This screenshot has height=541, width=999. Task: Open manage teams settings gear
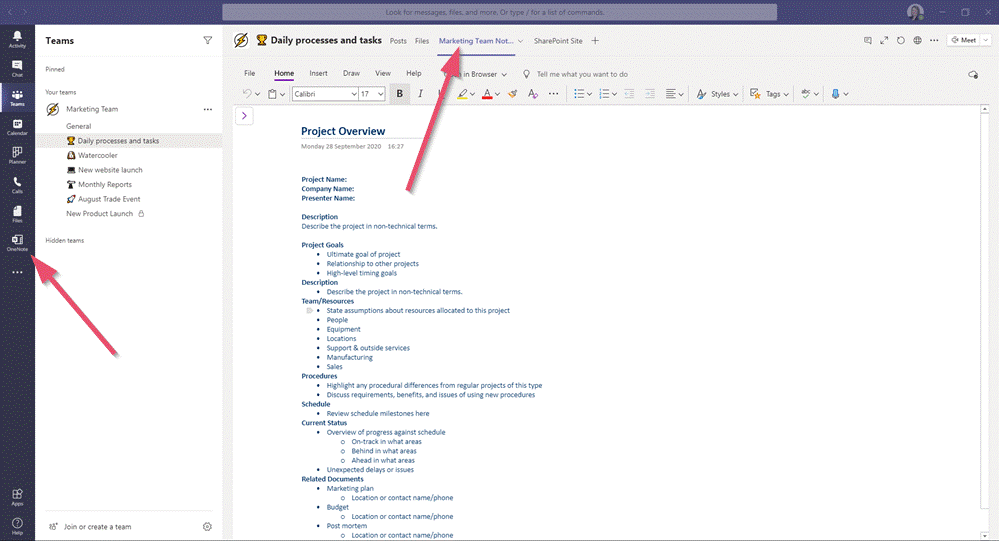point(207,527)
